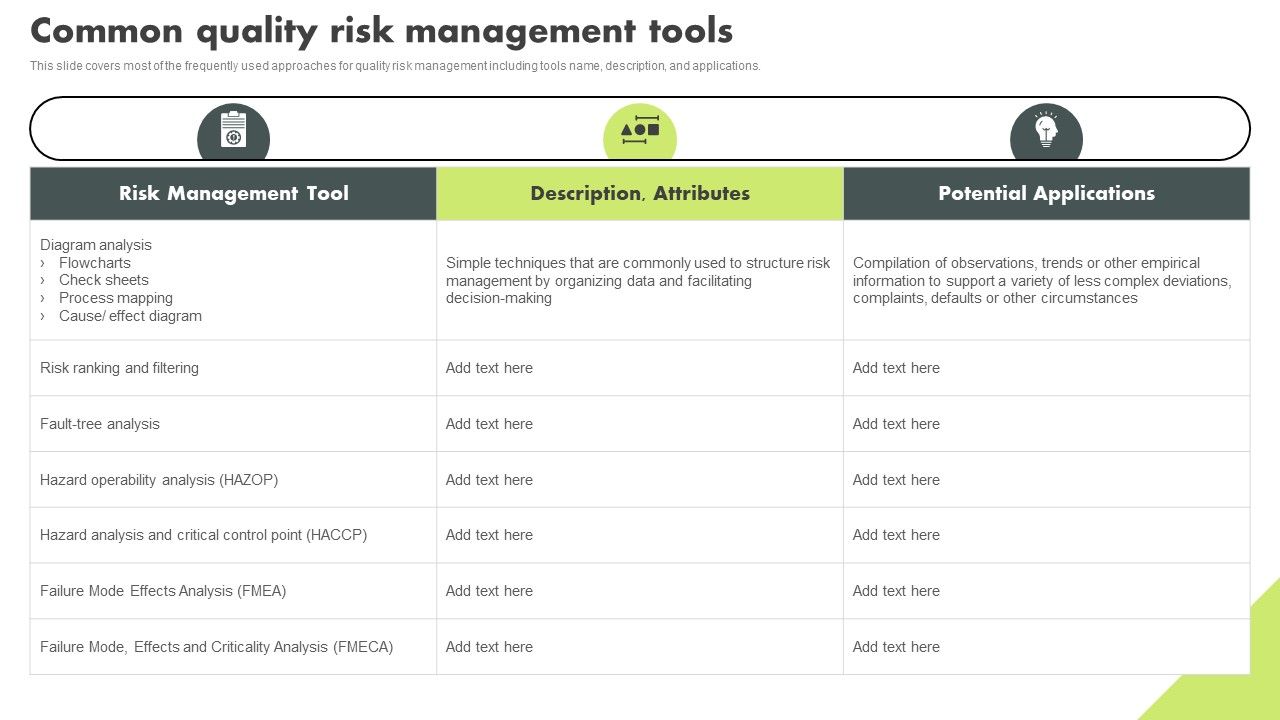The image size is (1280, 720).
Task: Click description 'Add text here' in Fault-tree row
Action: [489, 424]
